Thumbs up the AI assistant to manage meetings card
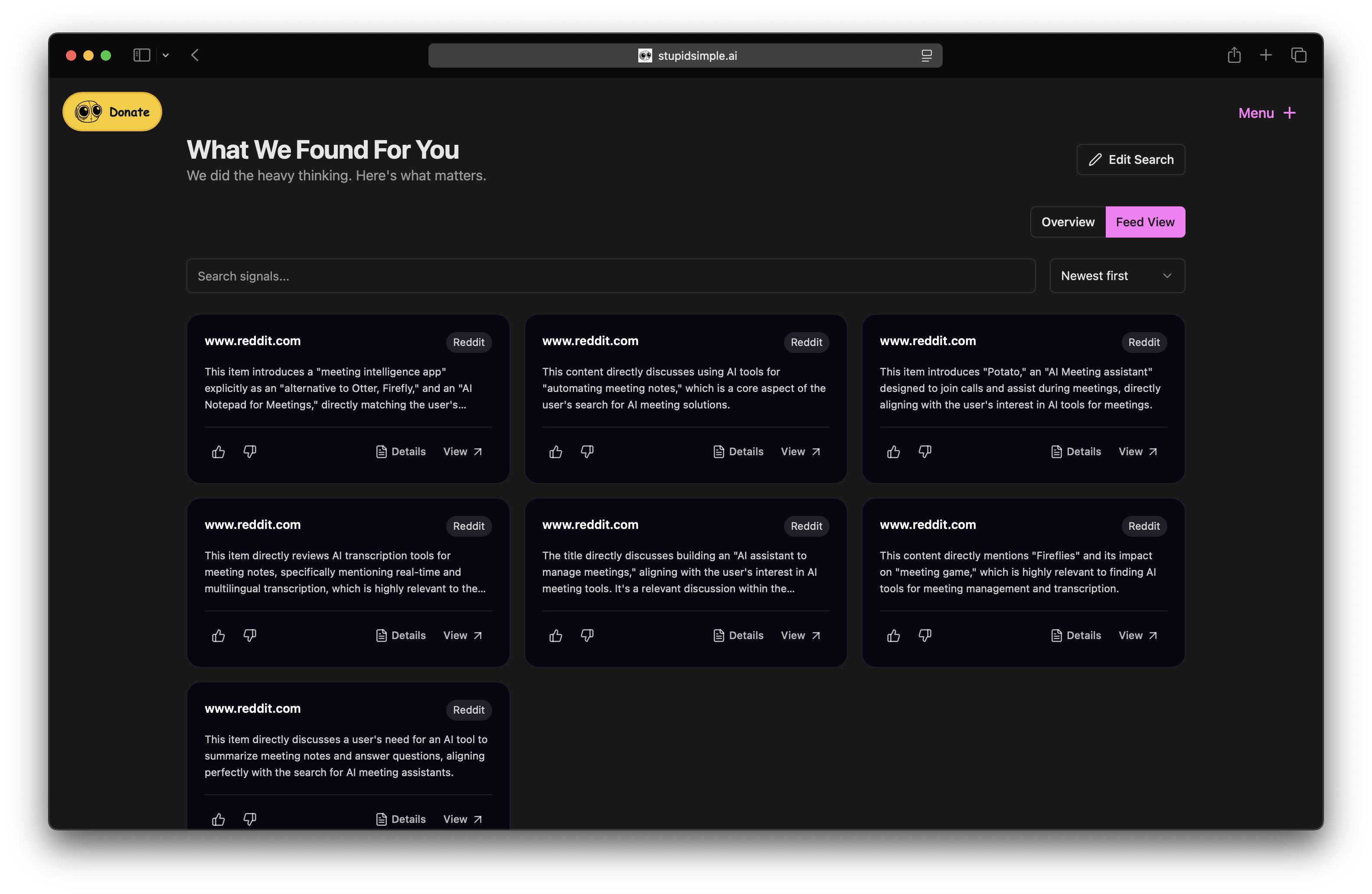This screenshot has height=894, width=1372. [x=555, y=635]
